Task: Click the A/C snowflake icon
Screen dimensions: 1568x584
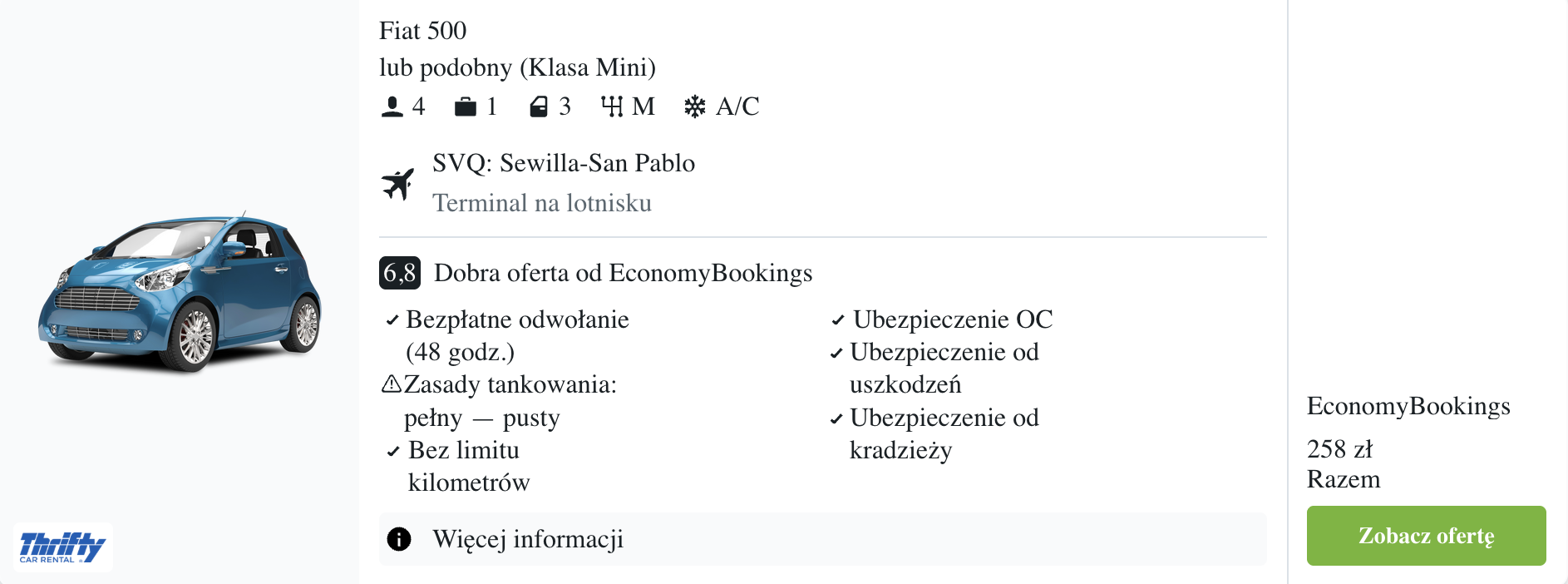Action: point(694,106)
